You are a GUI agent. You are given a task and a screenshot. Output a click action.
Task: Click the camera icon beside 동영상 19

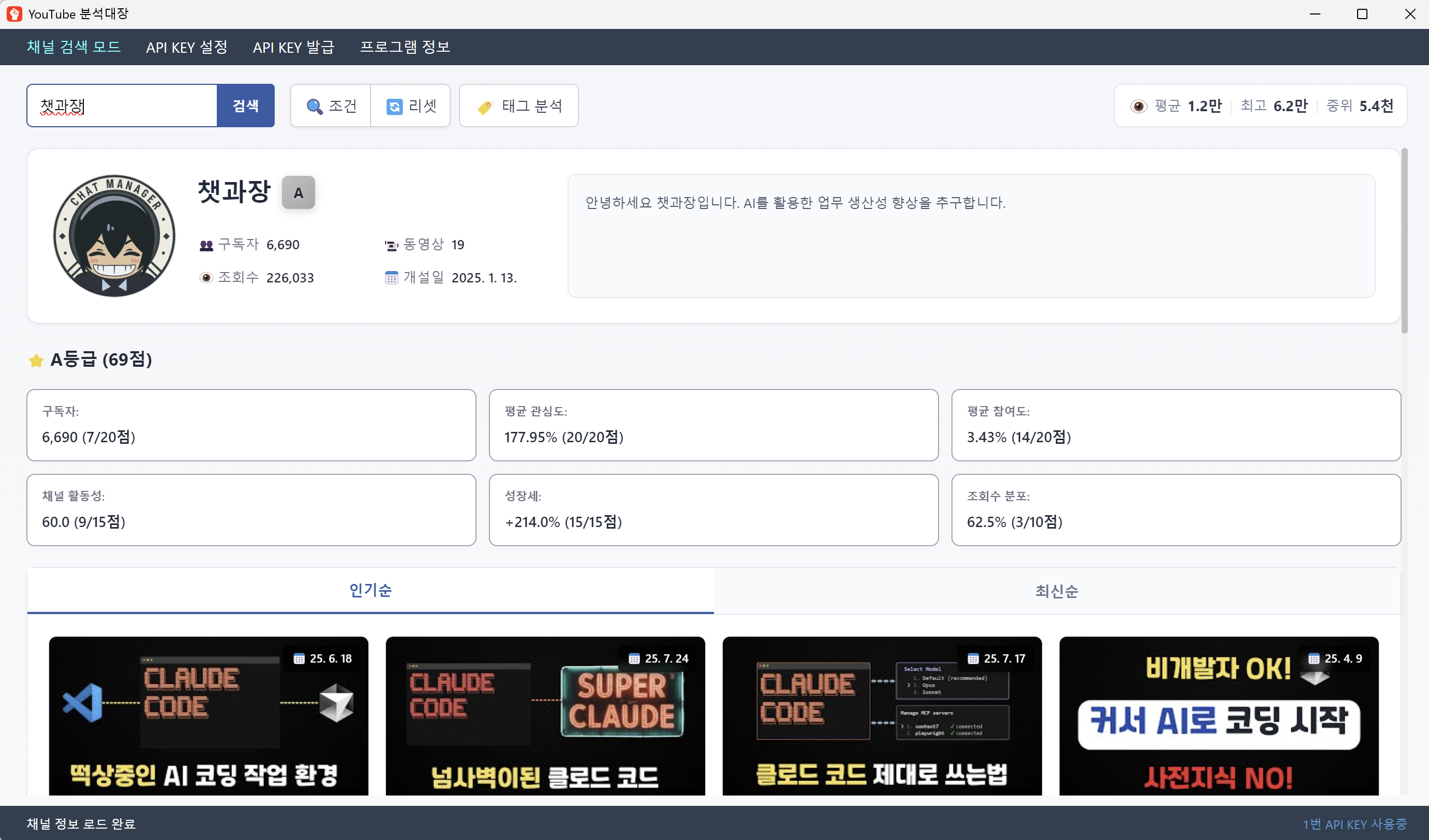[x=391, y=244]
